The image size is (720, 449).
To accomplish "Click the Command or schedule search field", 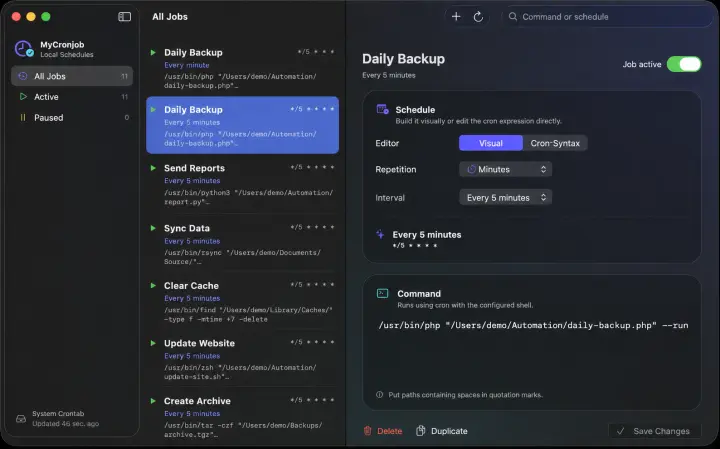I will pyautogui.click(x=607, y=17).
